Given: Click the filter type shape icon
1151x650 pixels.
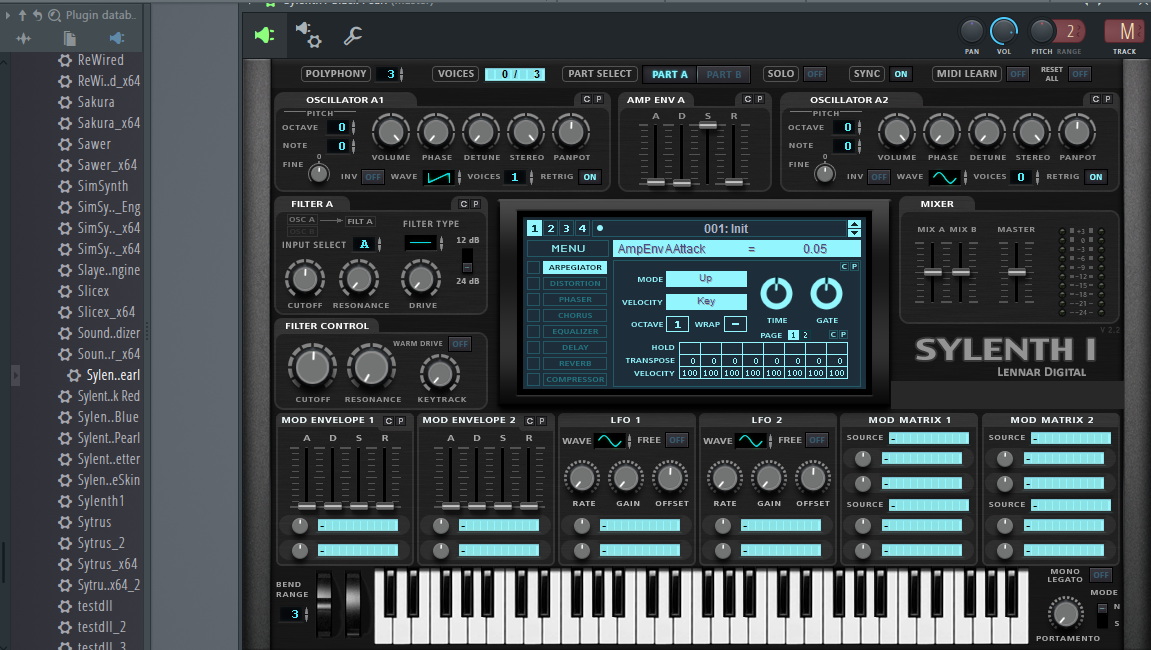Looking at the screenshot, I should click(x=421, y=242).
